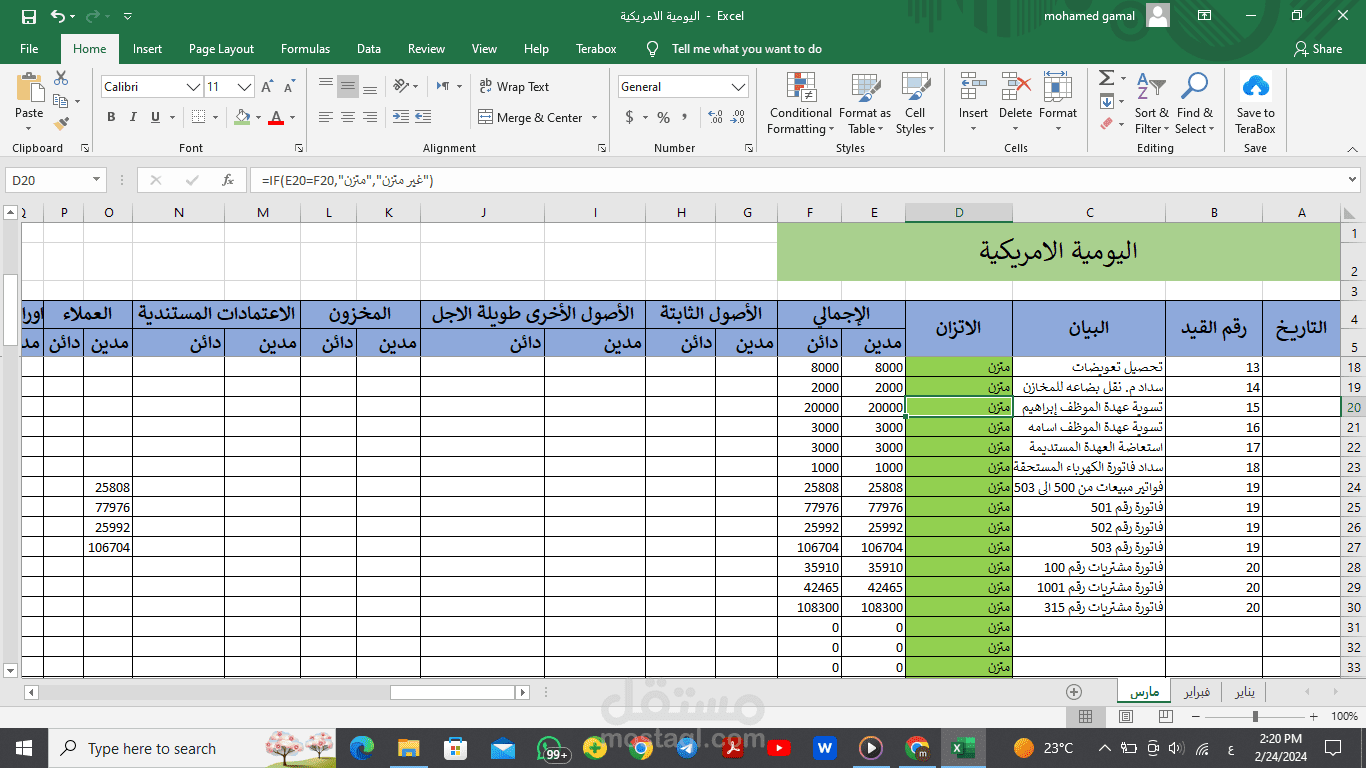Screen dimensions: 1366x768
Task: Switch to the Formulas tab
Action: point(305,49)
